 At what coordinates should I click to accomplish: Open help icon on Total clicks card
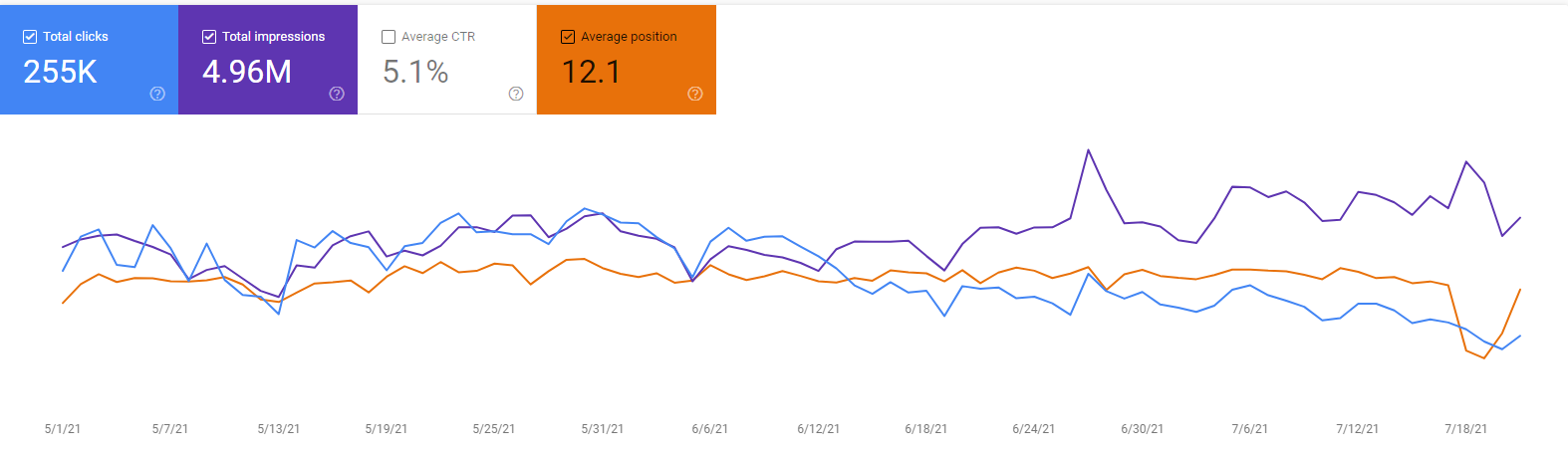pos(157,94)
